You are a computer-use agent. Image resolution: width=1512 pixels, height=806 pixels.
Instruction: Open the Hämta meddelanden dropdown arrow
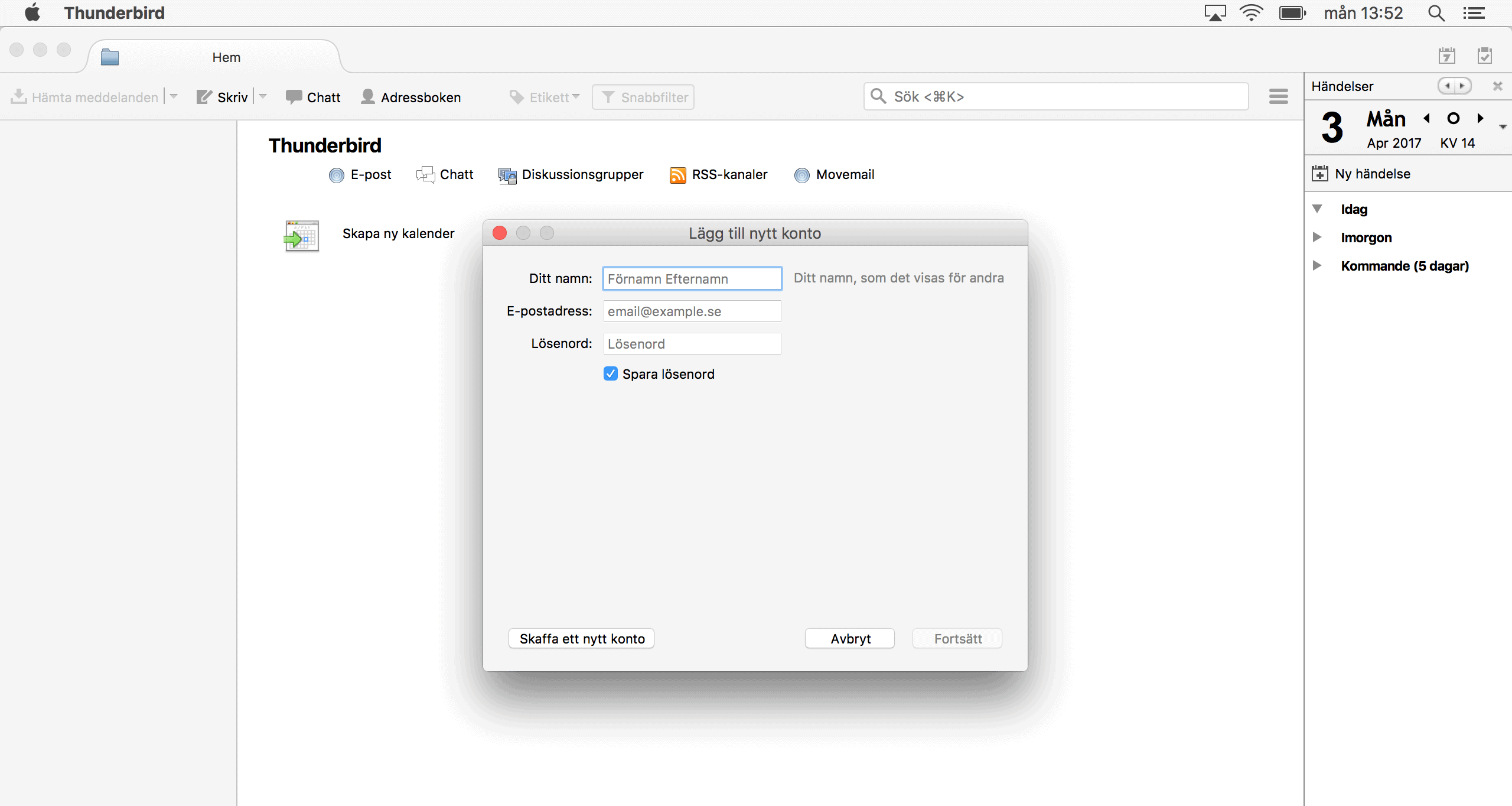click(174, 96)
